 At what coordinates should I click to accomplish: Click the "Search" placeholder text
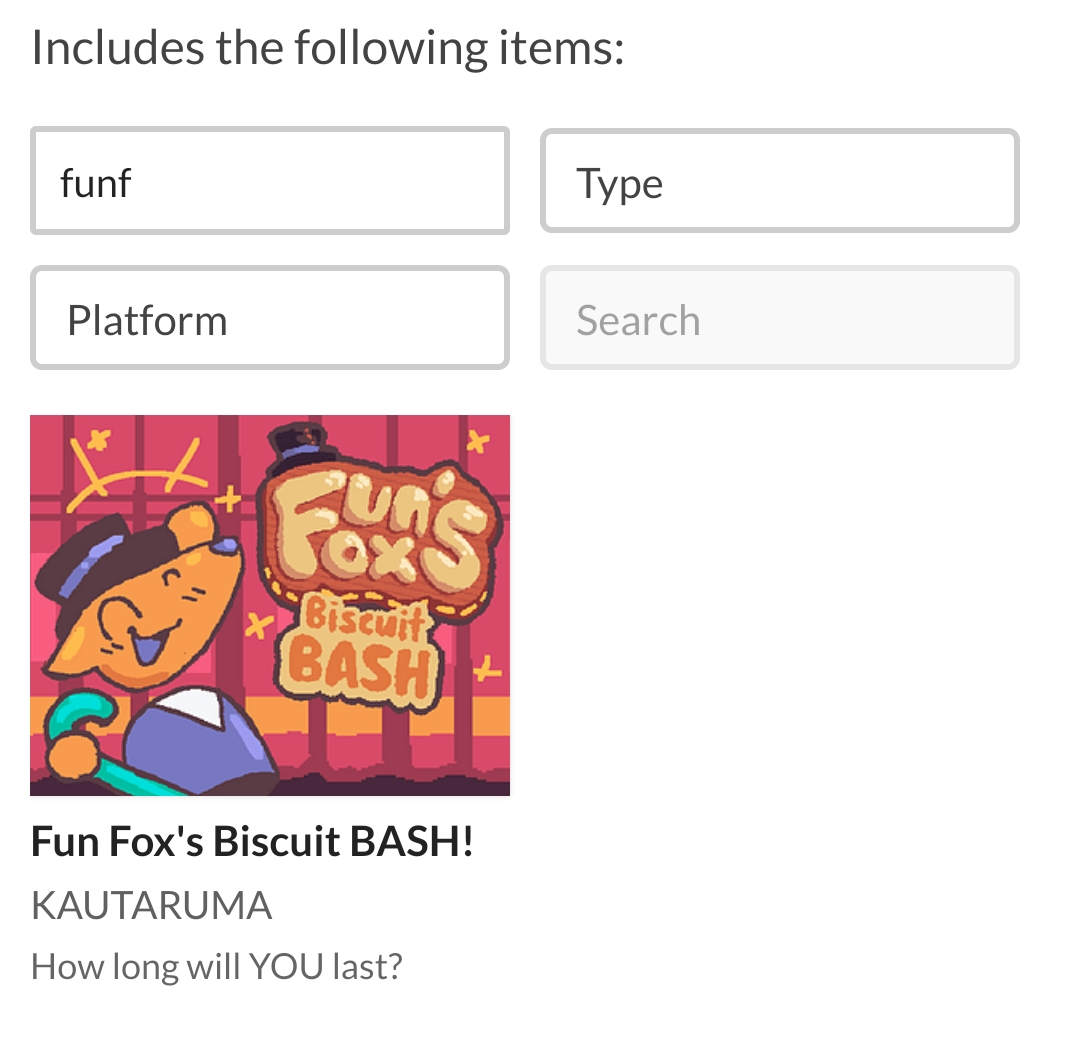point(638,321)
